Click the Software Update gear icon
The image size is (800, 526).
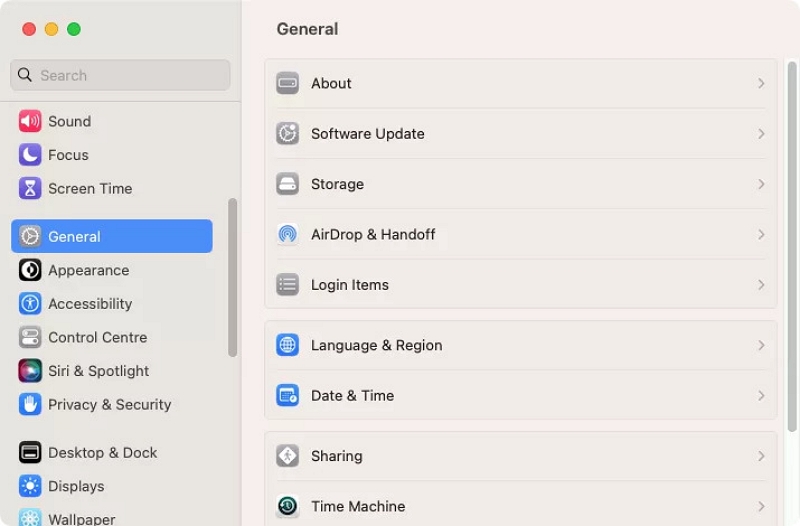click(288, 134)
